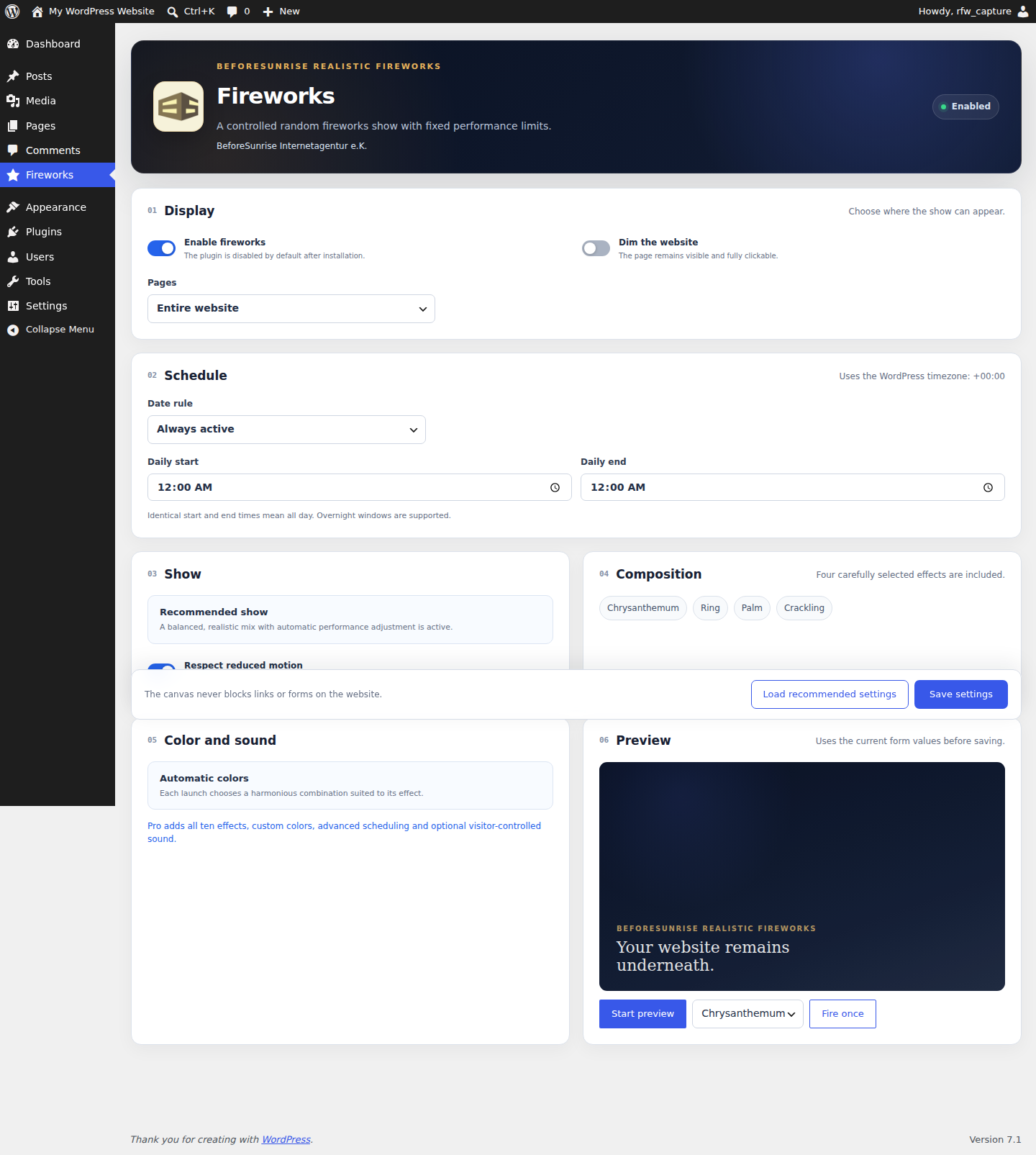The width and height of the screenshot is (1036, 1155).
Task: Click the plus icon for New
Action: (x=268, y=12)
